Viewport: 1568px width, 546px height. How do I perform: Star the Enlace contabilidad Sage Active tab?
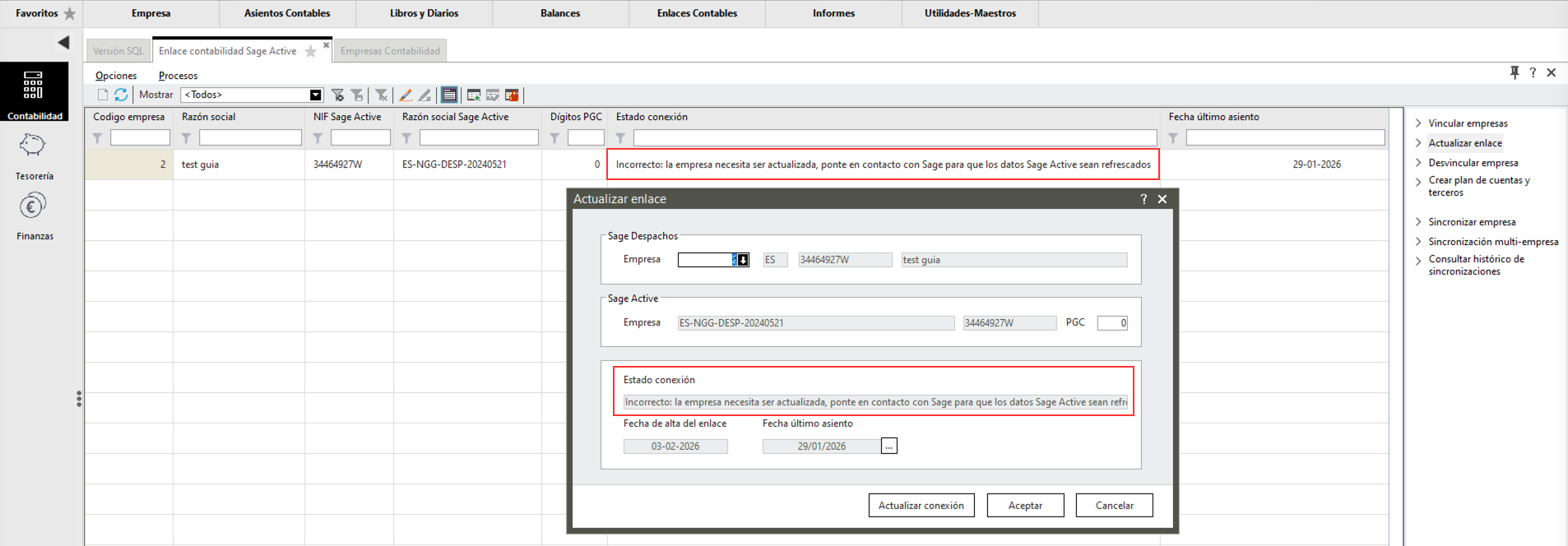tap(311, 52)
